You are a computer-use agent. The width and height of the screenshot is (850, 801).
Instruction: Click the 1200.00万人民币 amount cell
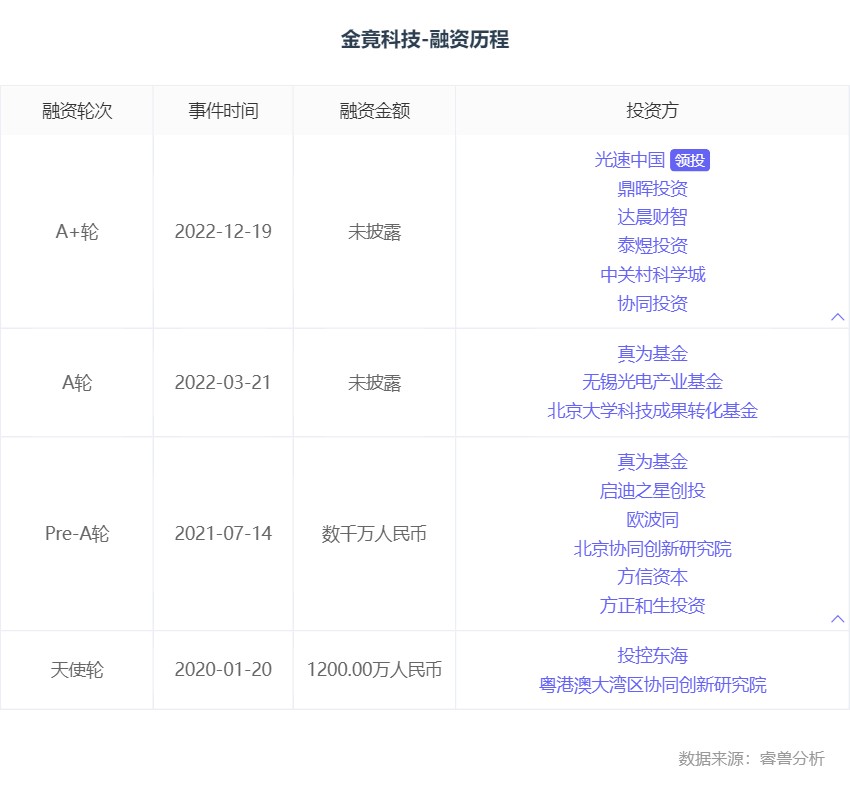click(375, 670)
